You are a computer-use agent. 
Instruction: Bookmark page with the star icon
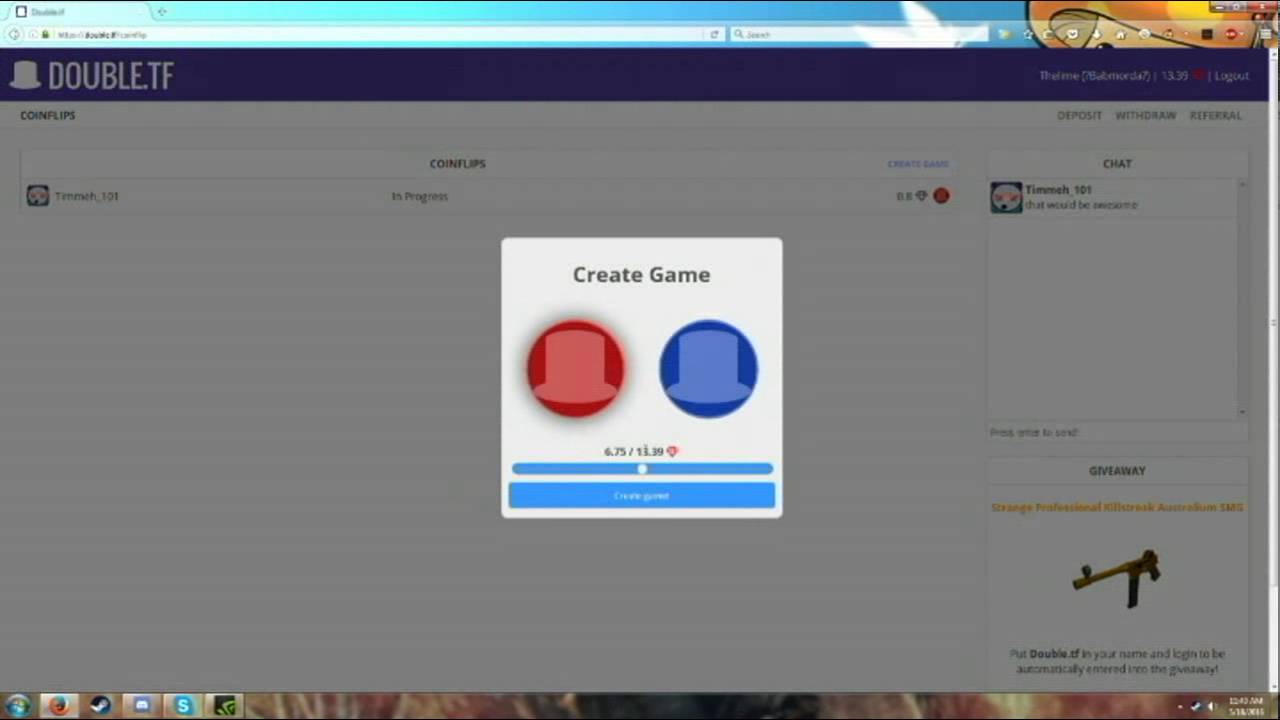click(1027, 34)
